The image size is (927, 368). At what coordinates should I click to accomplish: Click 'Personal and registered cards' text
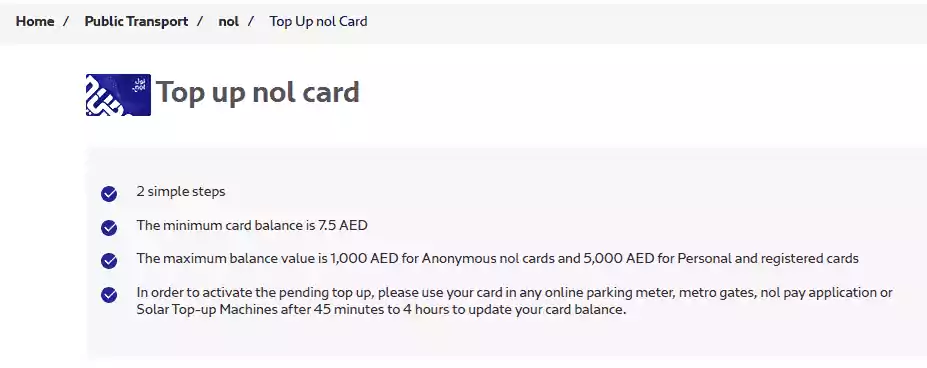[768, 259]
